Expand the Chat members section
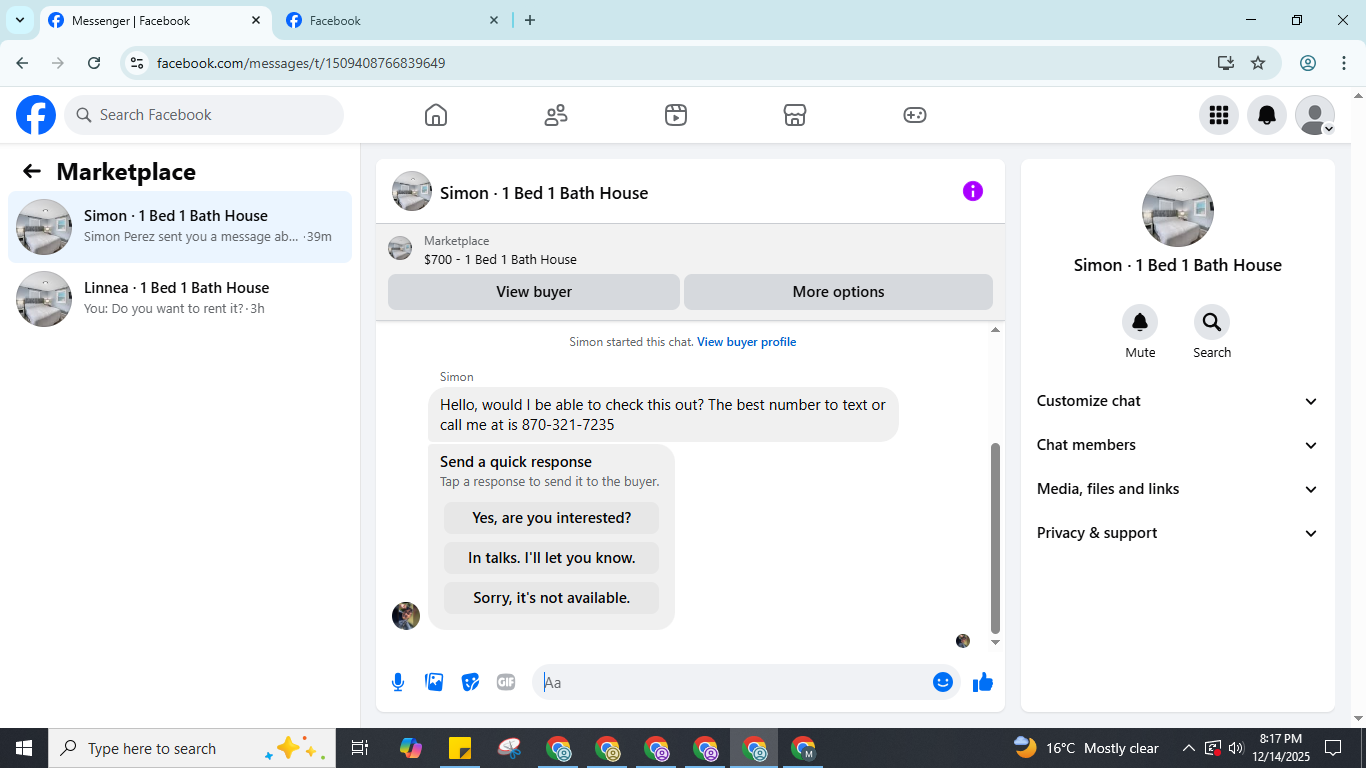 (x=1178, y=445)
